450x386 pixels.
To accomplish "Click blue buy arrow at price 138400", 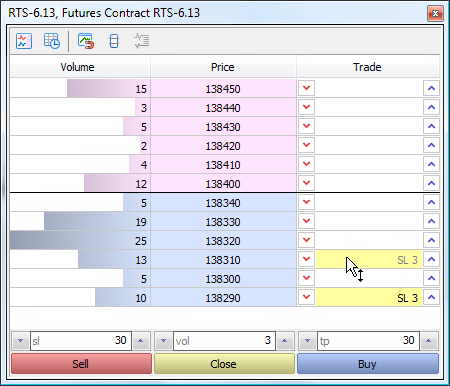I will (x=431, y=183).
